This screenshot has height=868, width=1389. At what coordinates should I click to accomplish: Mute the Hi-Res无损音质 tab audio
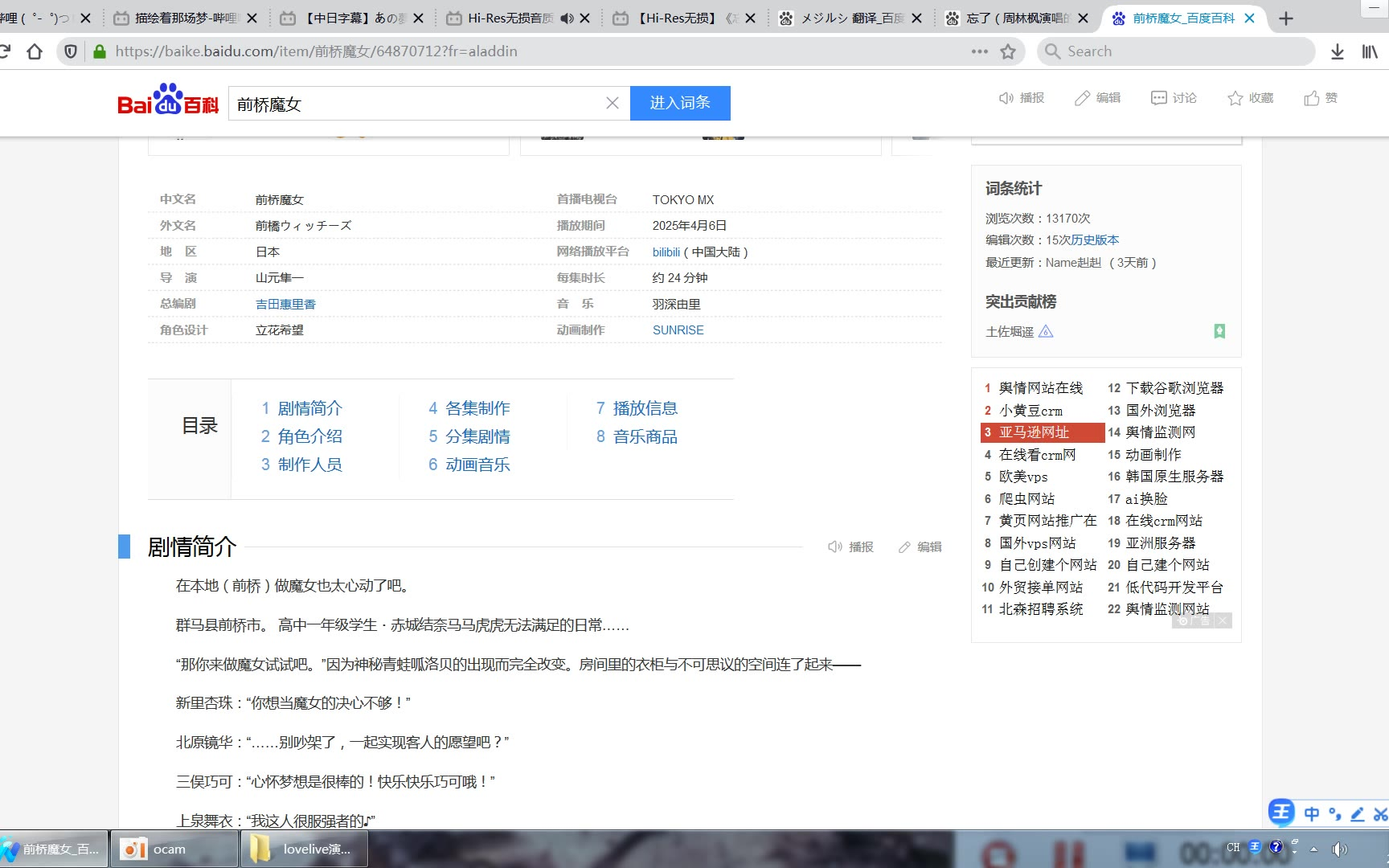[x=567, y=18]
